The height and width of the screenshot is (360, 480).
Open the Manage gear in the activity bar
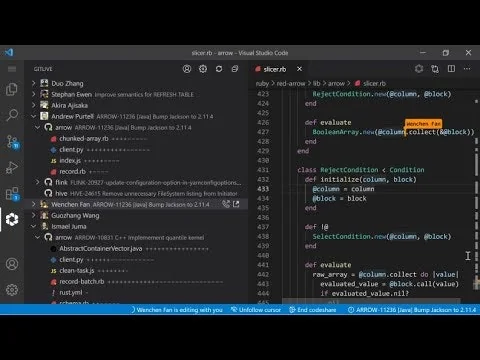click(12, 290)
